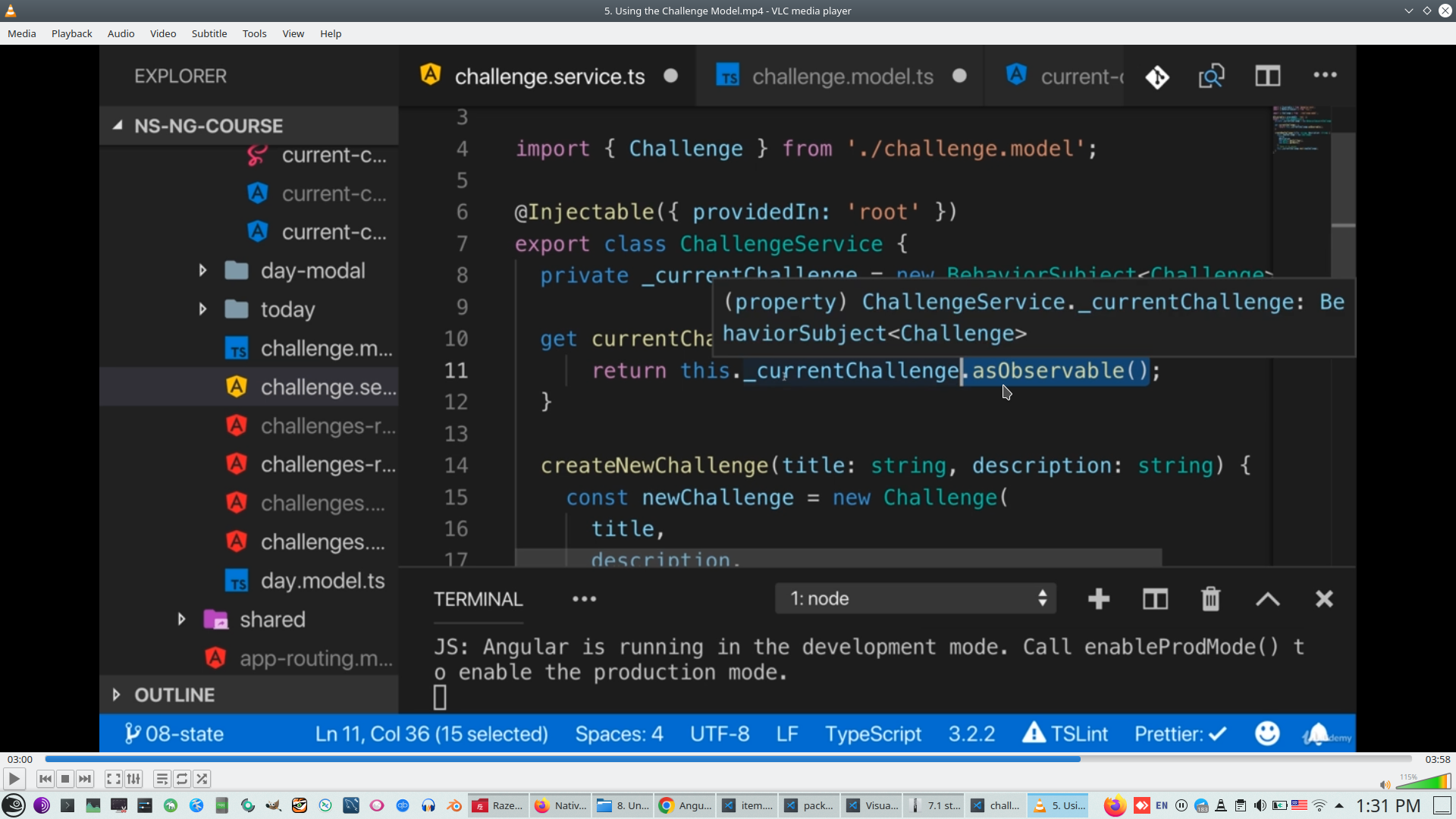Image resolution: width=1456 pixels, height=819 pixels.
Task: Toggle loop playback mode
Action: tap(182, 779)
